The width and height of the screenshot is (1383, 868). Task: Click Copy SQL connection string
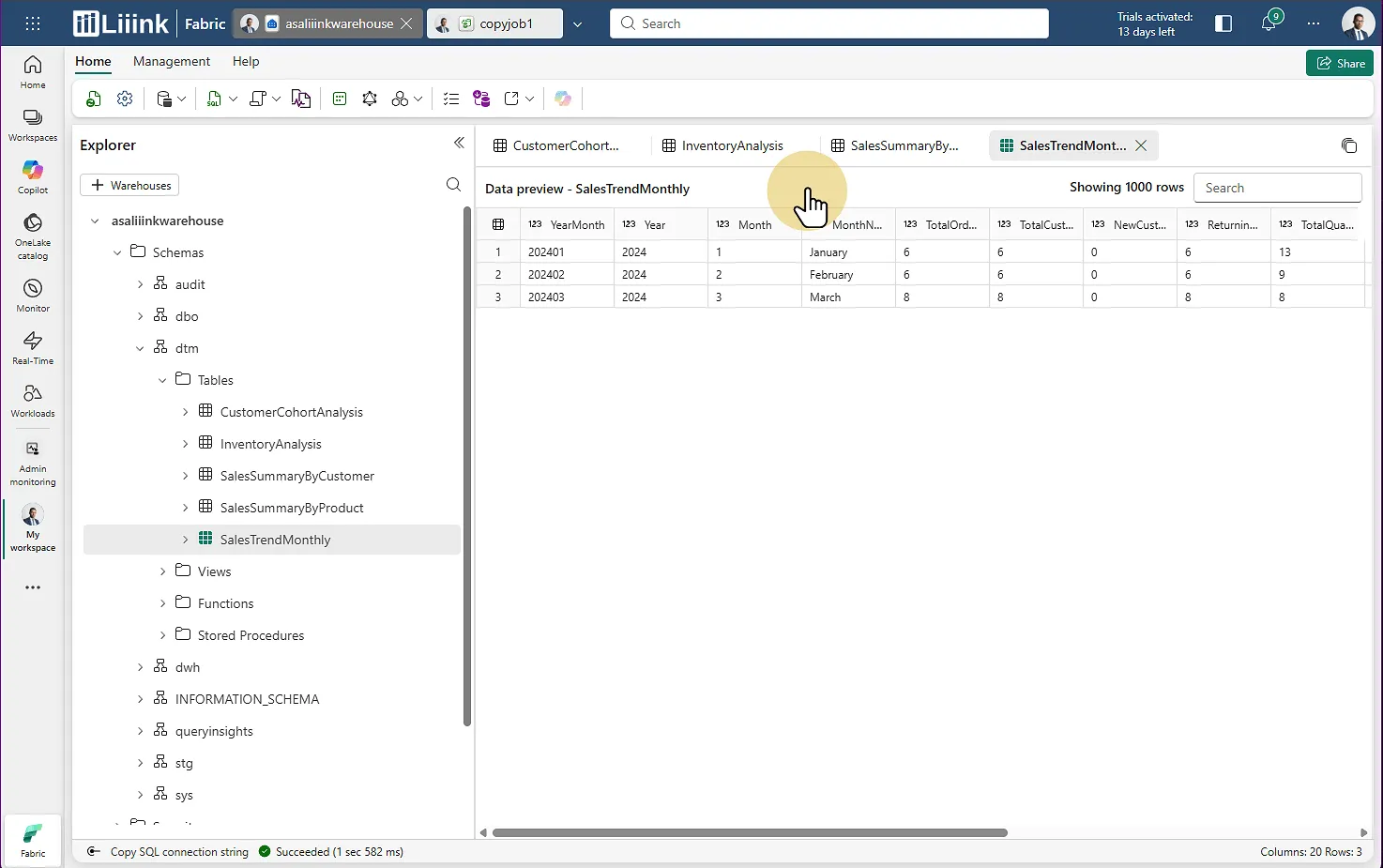(178, 852)
